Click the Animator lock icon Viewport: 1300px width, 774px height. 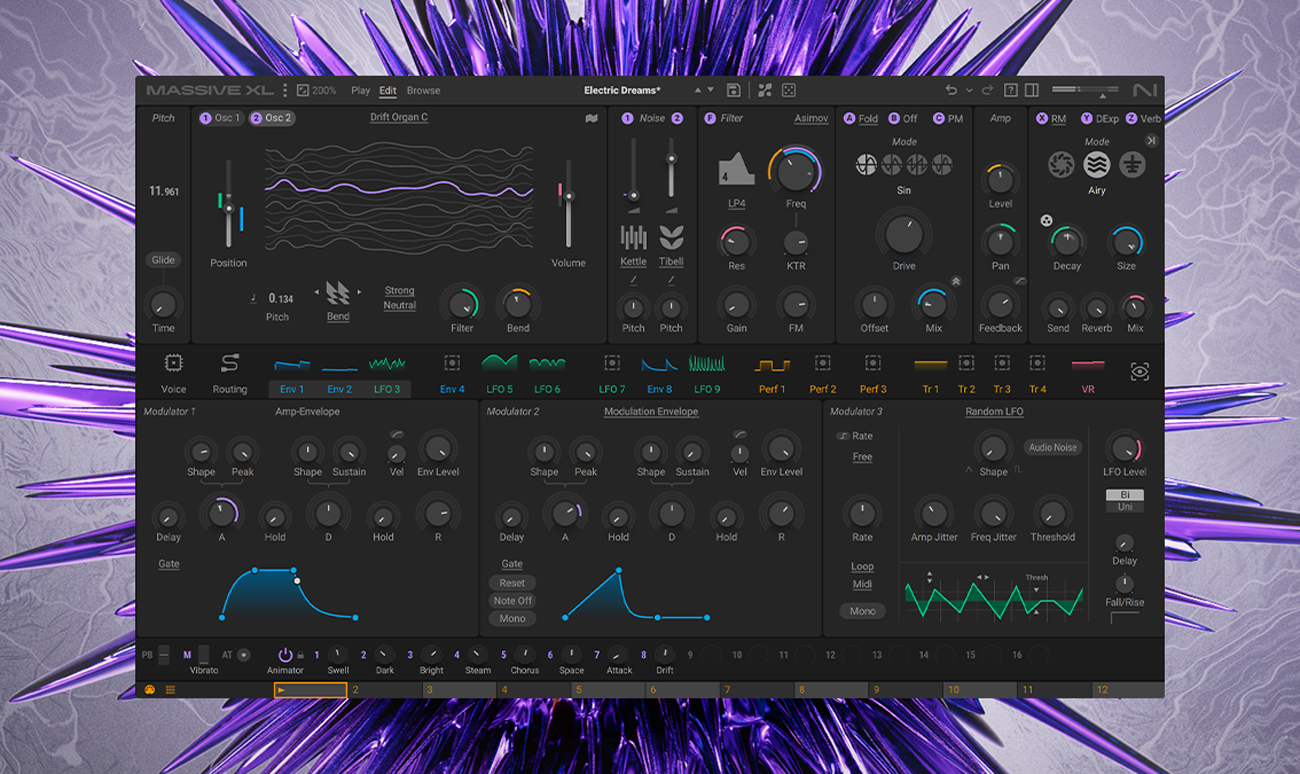(x=300, y=656)
